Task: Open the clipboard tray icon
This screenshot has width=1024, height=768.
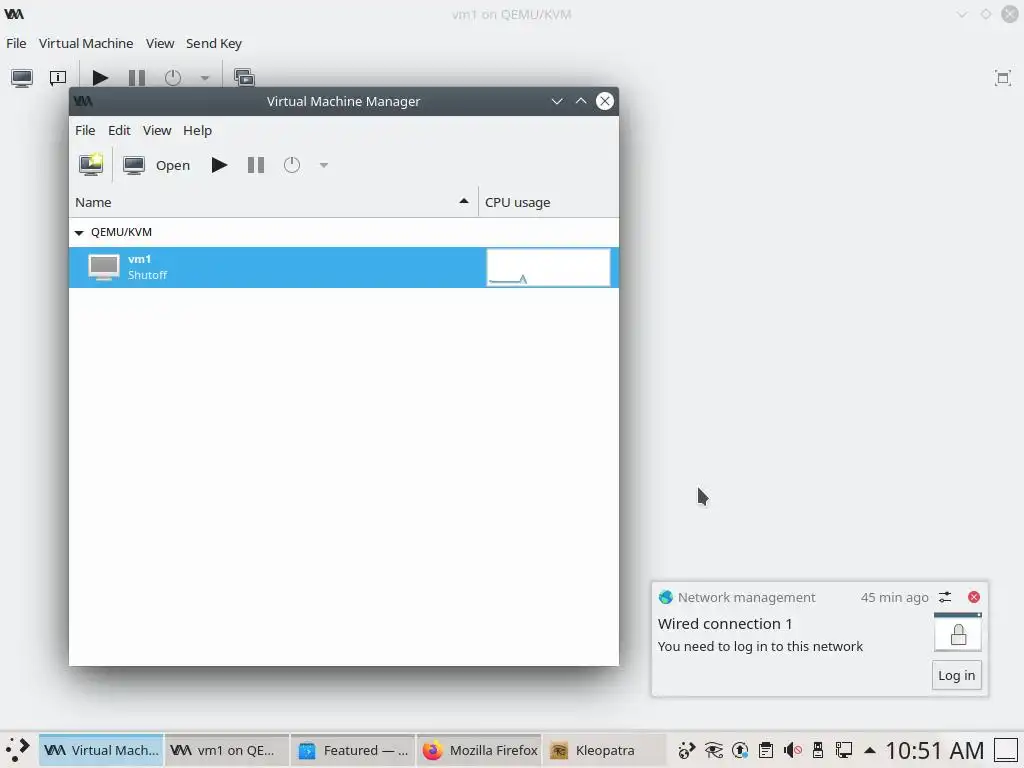Action: coord(766,750)
